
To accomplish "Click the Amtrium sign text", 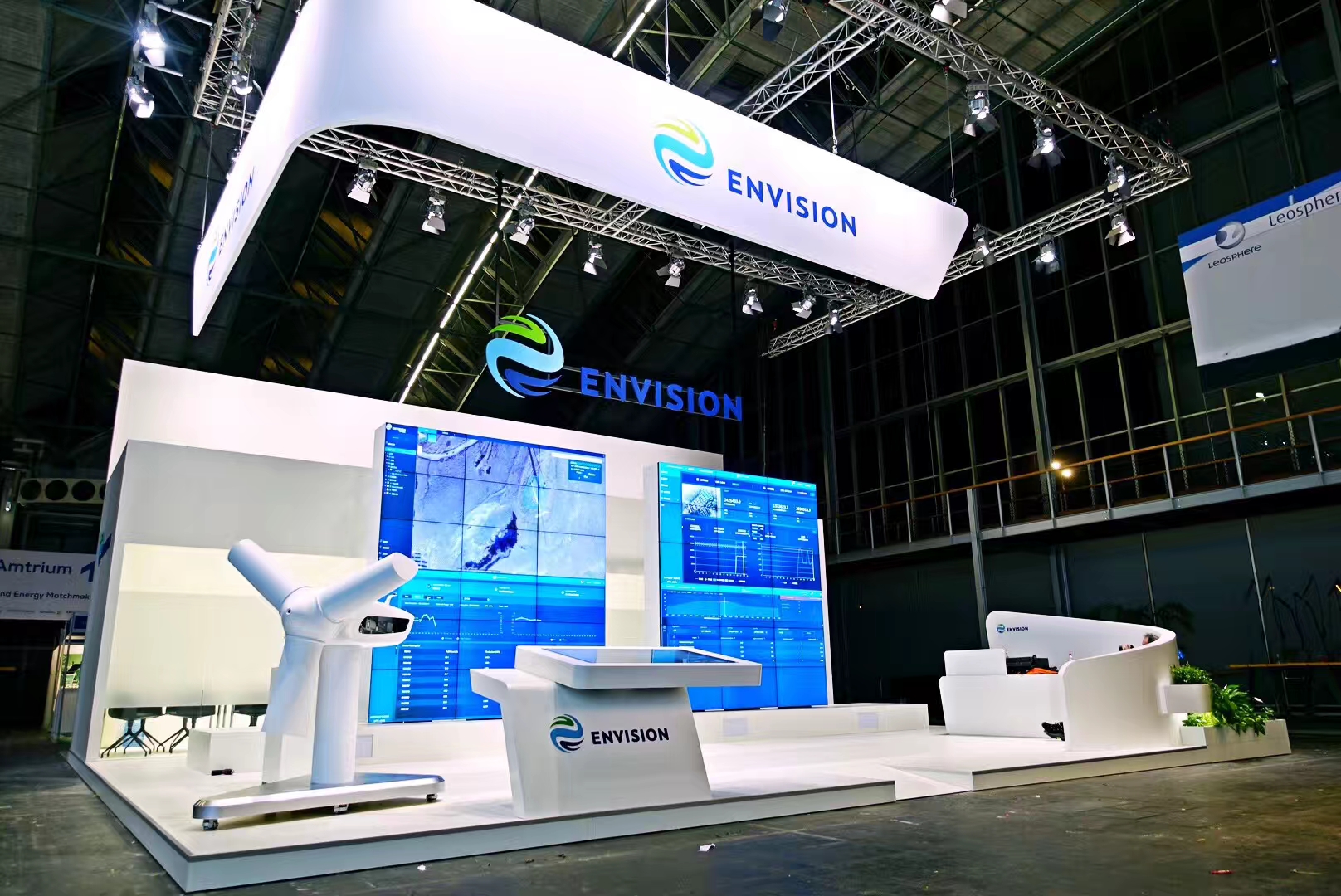I will click(36, 567).
